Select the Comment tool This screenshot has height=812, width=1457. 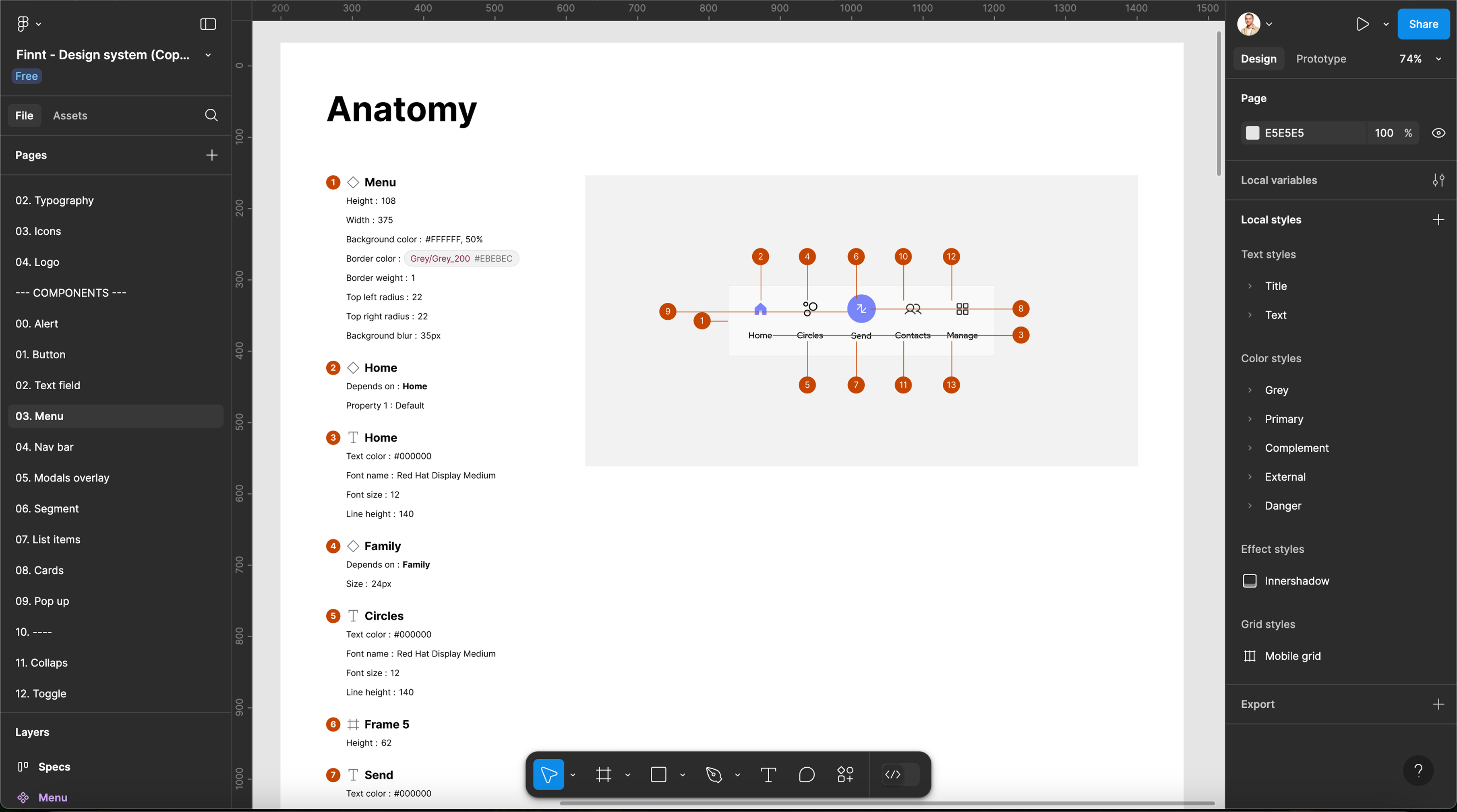pos(807,774)
